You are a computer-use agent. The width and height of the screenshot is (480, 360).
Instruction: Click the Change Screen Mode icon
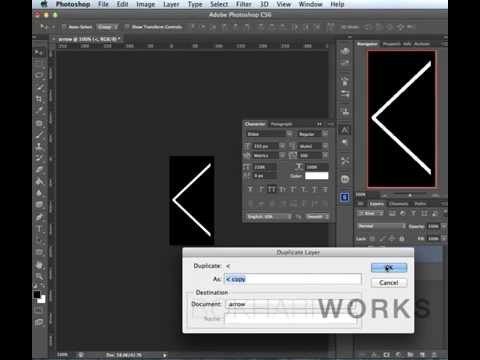pyautogui.click(x=39, y=322)
